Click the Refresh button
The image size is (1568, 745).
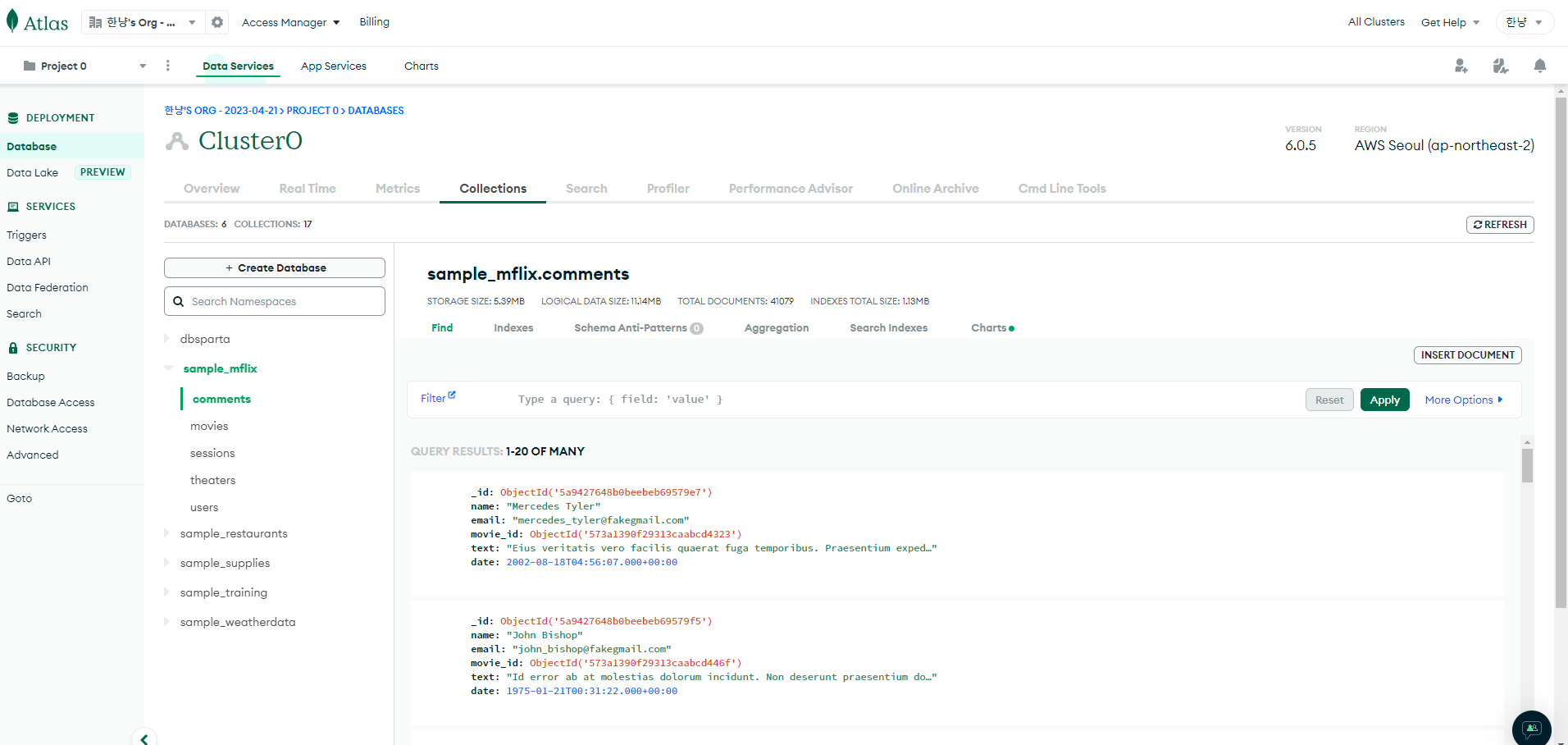coord(1500,225)
